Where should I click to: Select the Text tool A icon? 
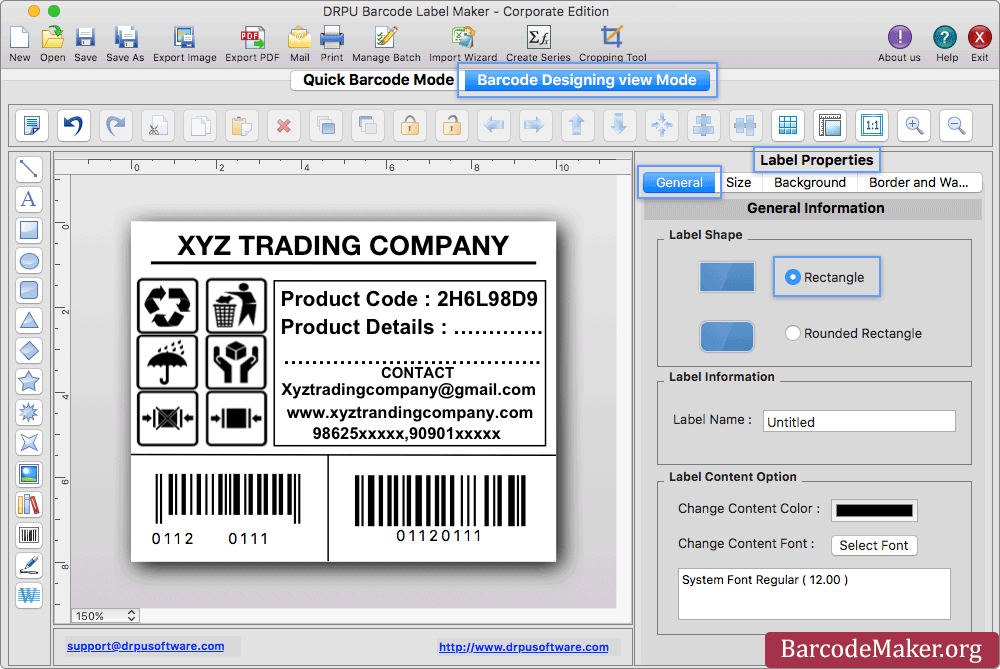[29, 199]
